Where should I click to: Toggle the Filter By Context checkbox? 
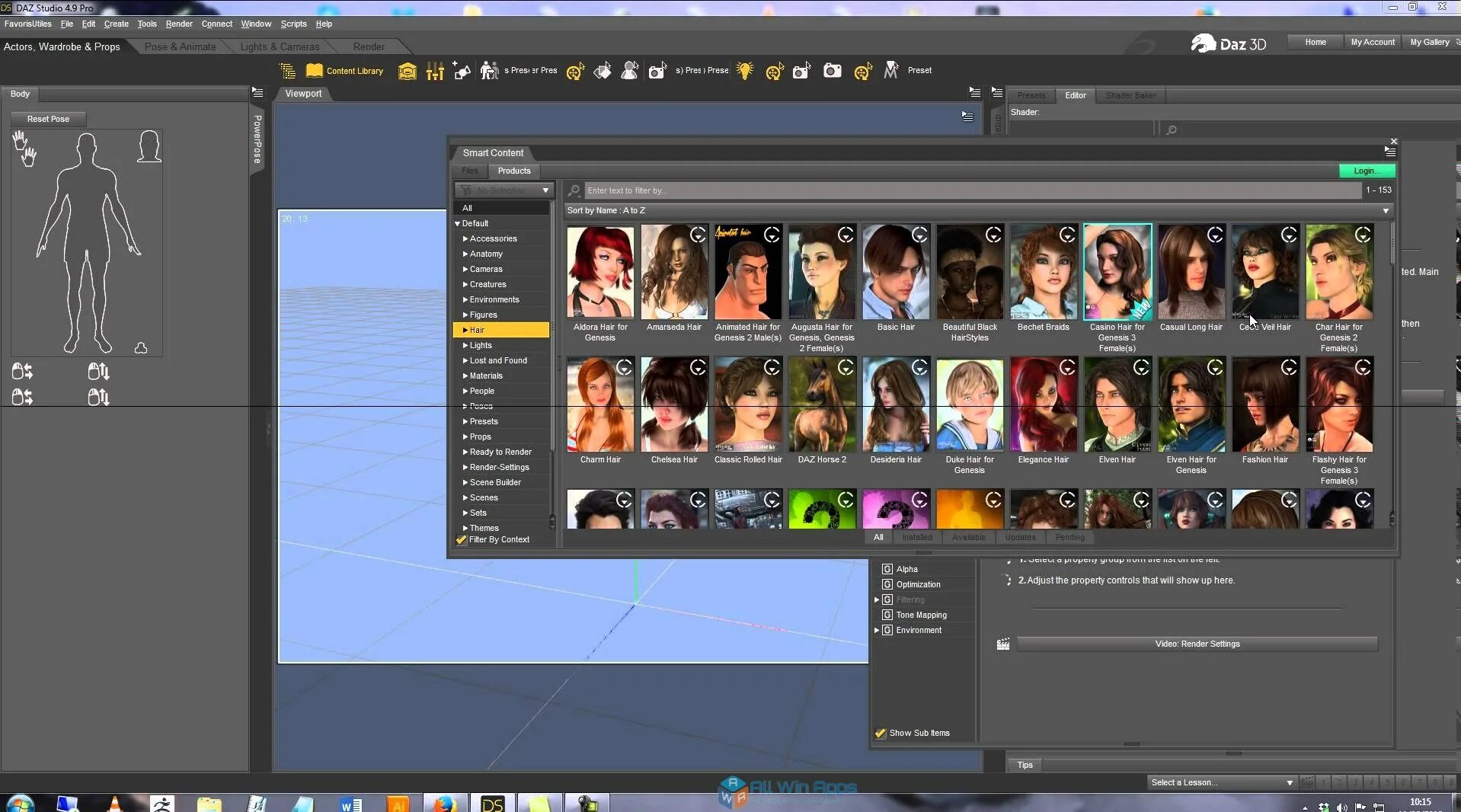(x=461, y=540)
